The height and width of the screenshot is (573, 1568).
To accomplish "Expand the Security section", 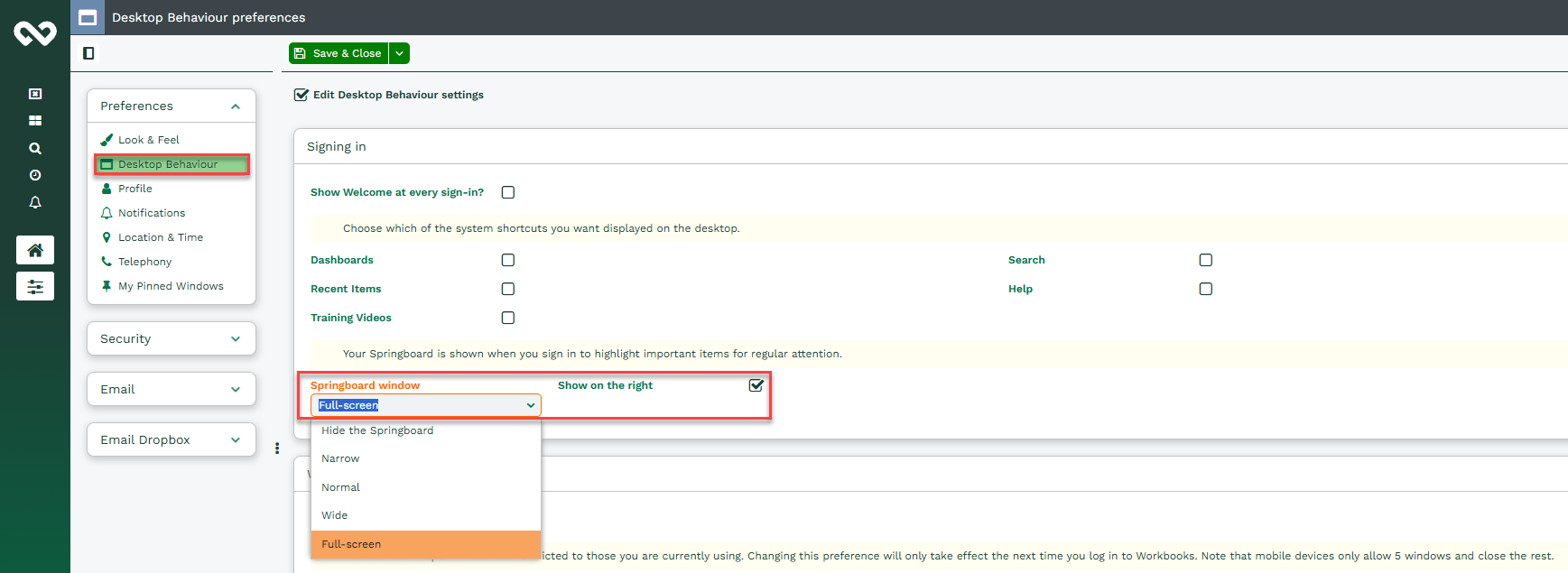I will point(172,339).
